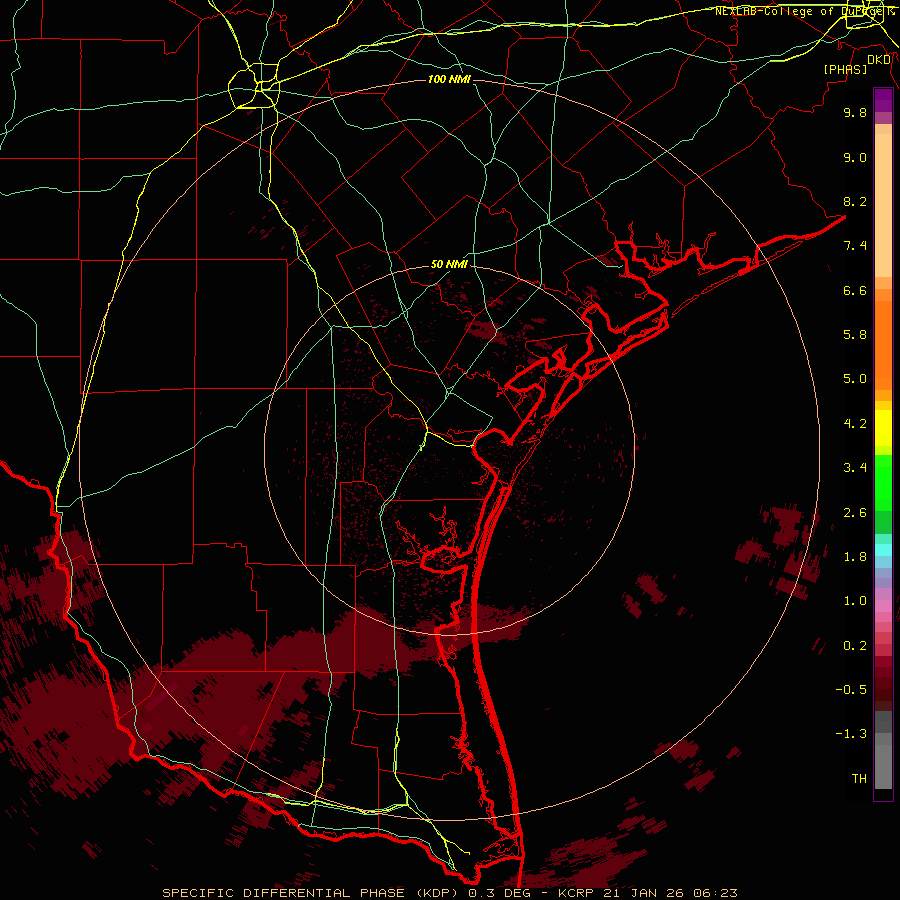Click the TH threshold label on legend
Screen dimensions: 900x900
(859, 779)
